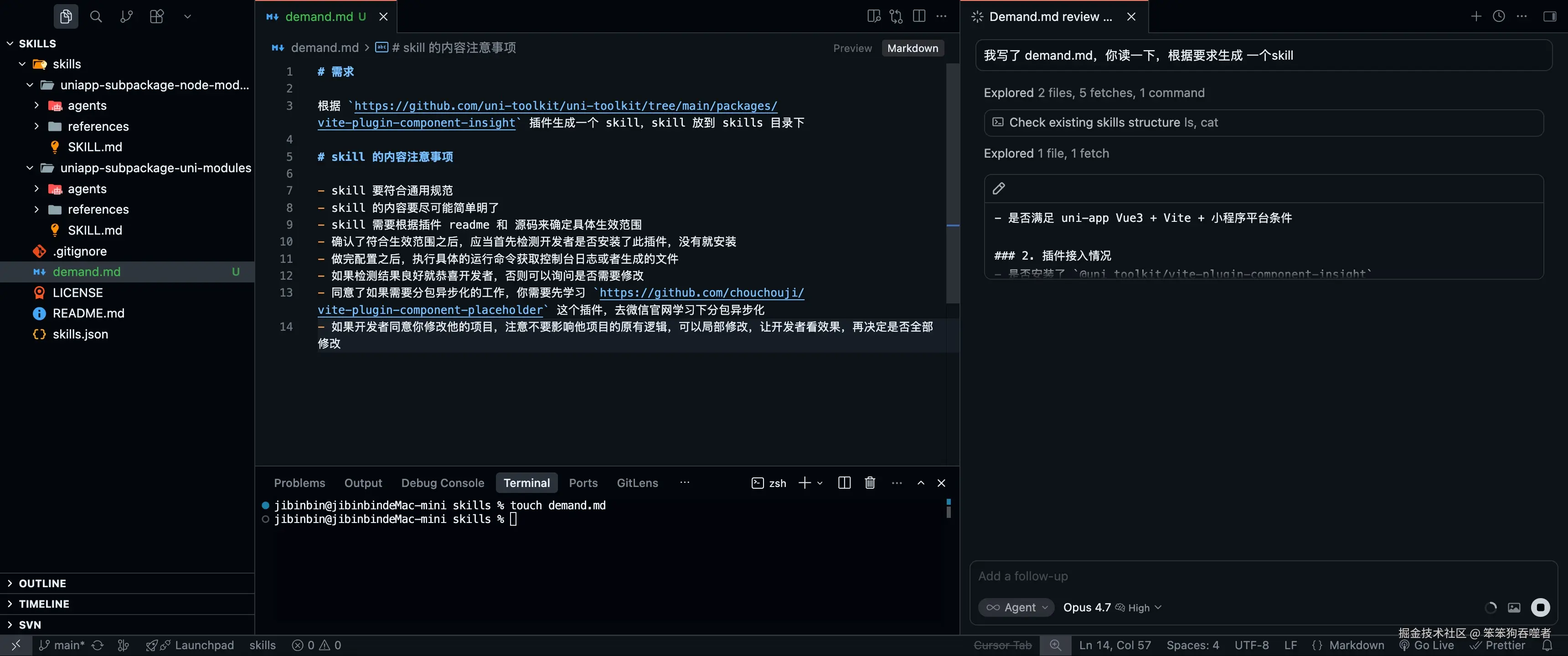Open the Source Control view icon
This screenshot has height=656, width=1568.
(126, 16)
